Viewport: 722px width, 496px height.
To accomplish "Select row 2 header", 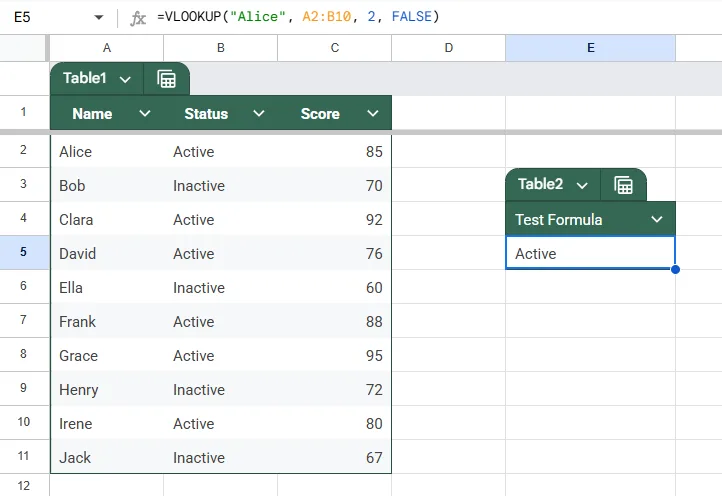I will pos(23,150).
